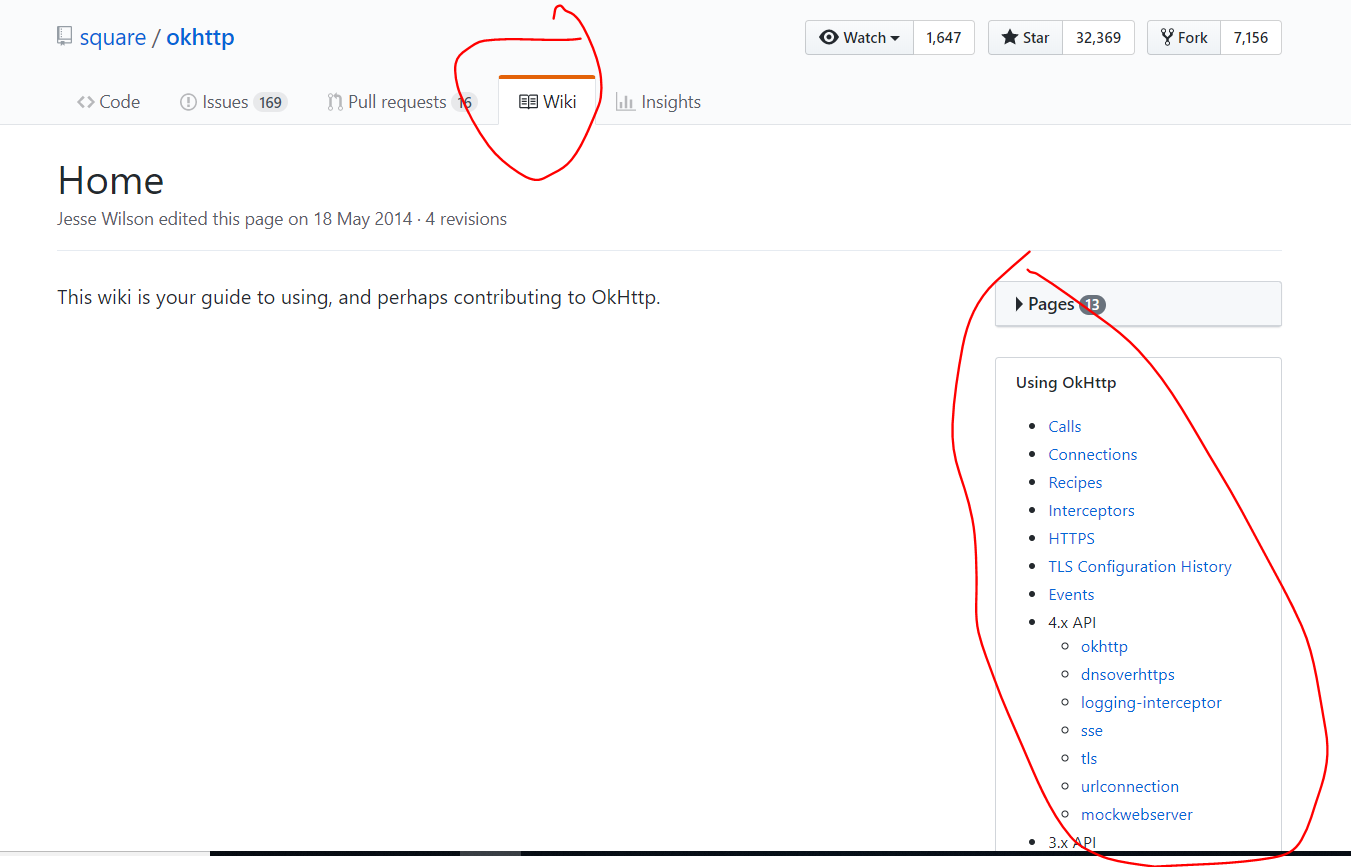Open the Recipes wiki page

[x=1075, y=482]
